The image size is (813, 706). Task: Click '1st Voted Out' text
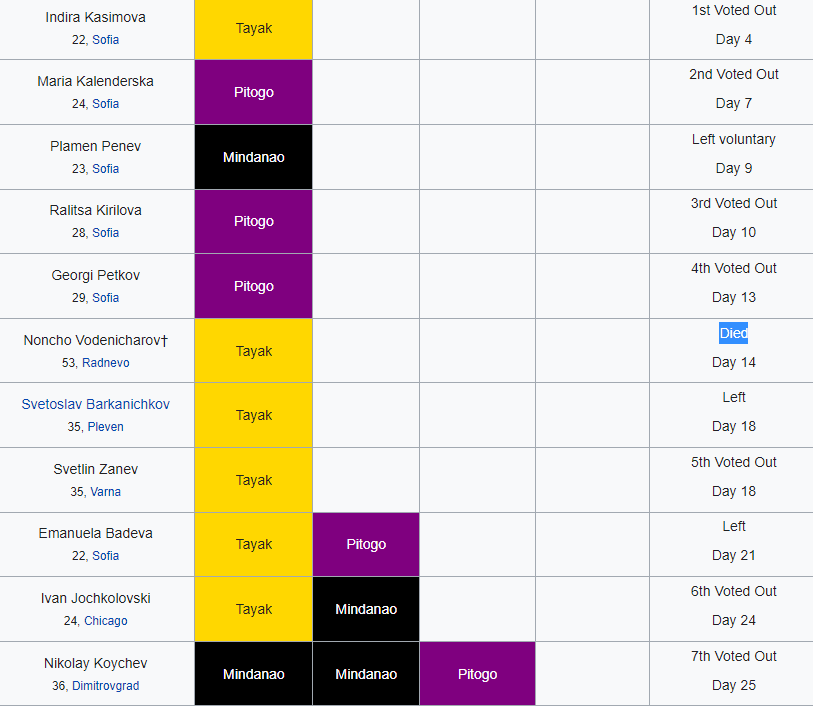click(x=734, y=10)
